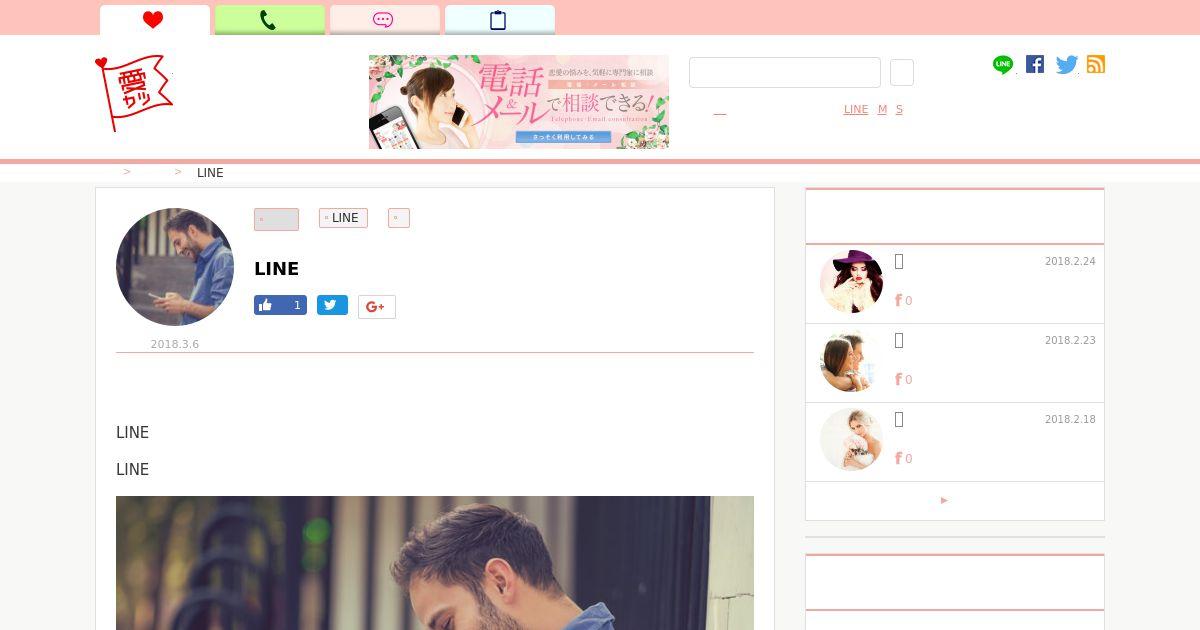Focus the header search input field
The height and width of the screenshot is (630, 1200).
tap(785, 73)
